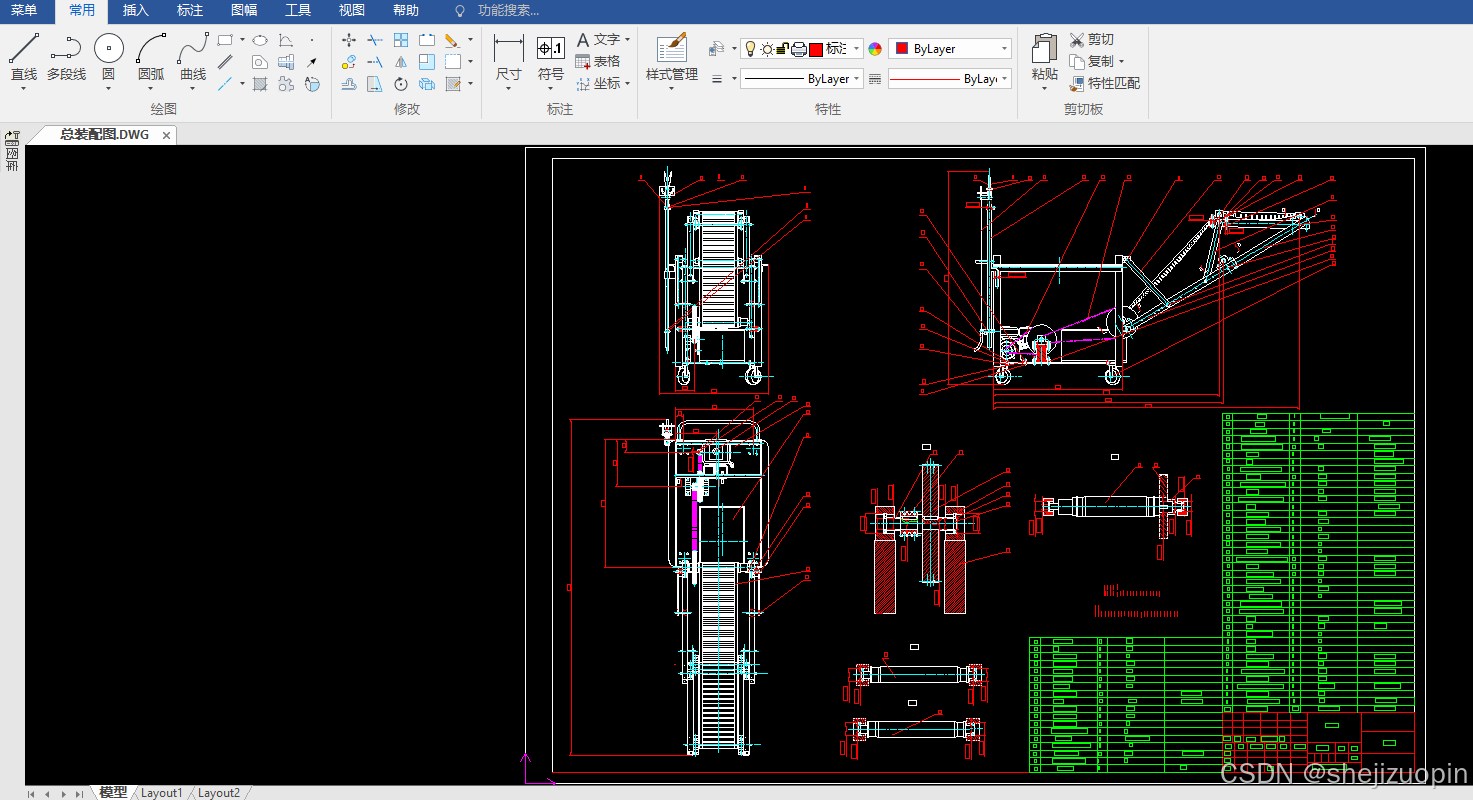Select the 曲线 (Spline curve) tool
Image resolution: width=1473 pixels, height=800 pixels.
[x=193, y=57]
